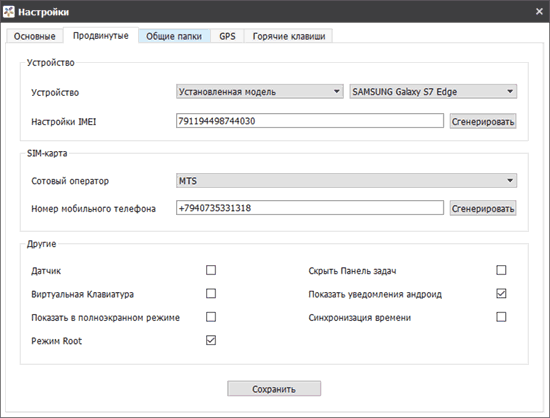Expand the MTS operator dropdown
This screenshot has height=418, width=550.
pos(346,181)
